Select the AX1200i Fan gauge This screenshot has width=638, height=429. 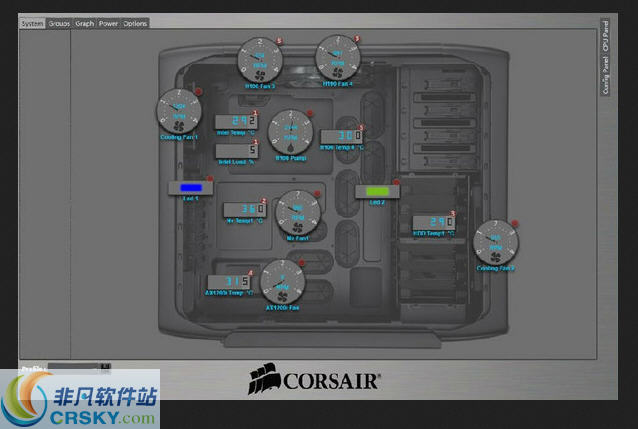tap(282, 282)
